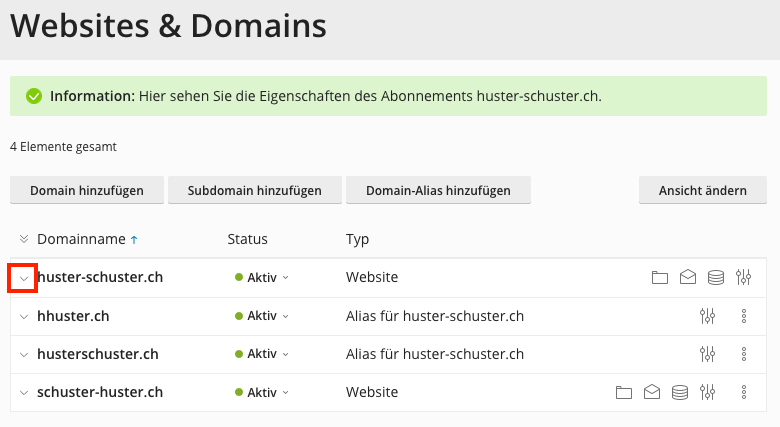Open file manager for huster-schuster.ch
This screenshot has height=427, width=780.
pyautogui.click(x=659, y=278)
